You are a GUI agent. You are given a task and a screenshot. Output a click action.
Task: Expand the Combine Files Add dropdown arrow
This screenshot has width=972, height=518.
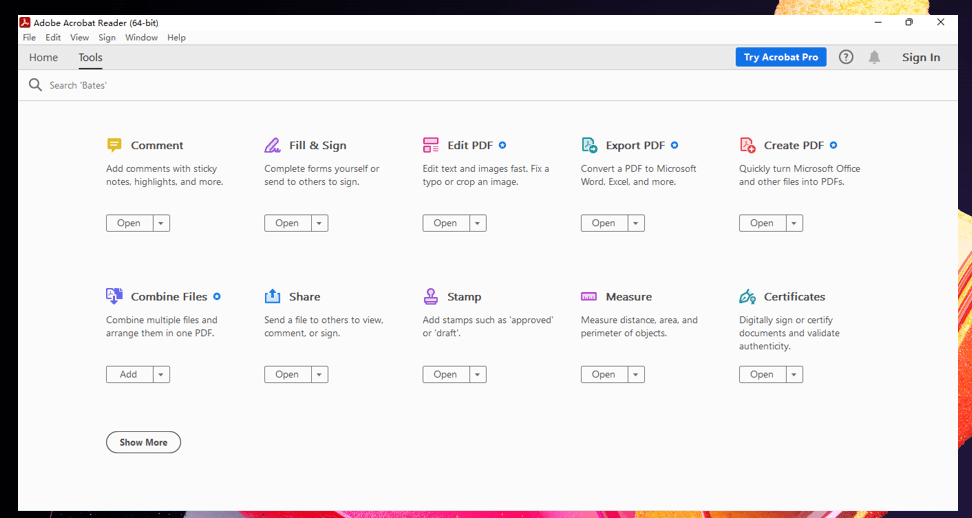161,374
